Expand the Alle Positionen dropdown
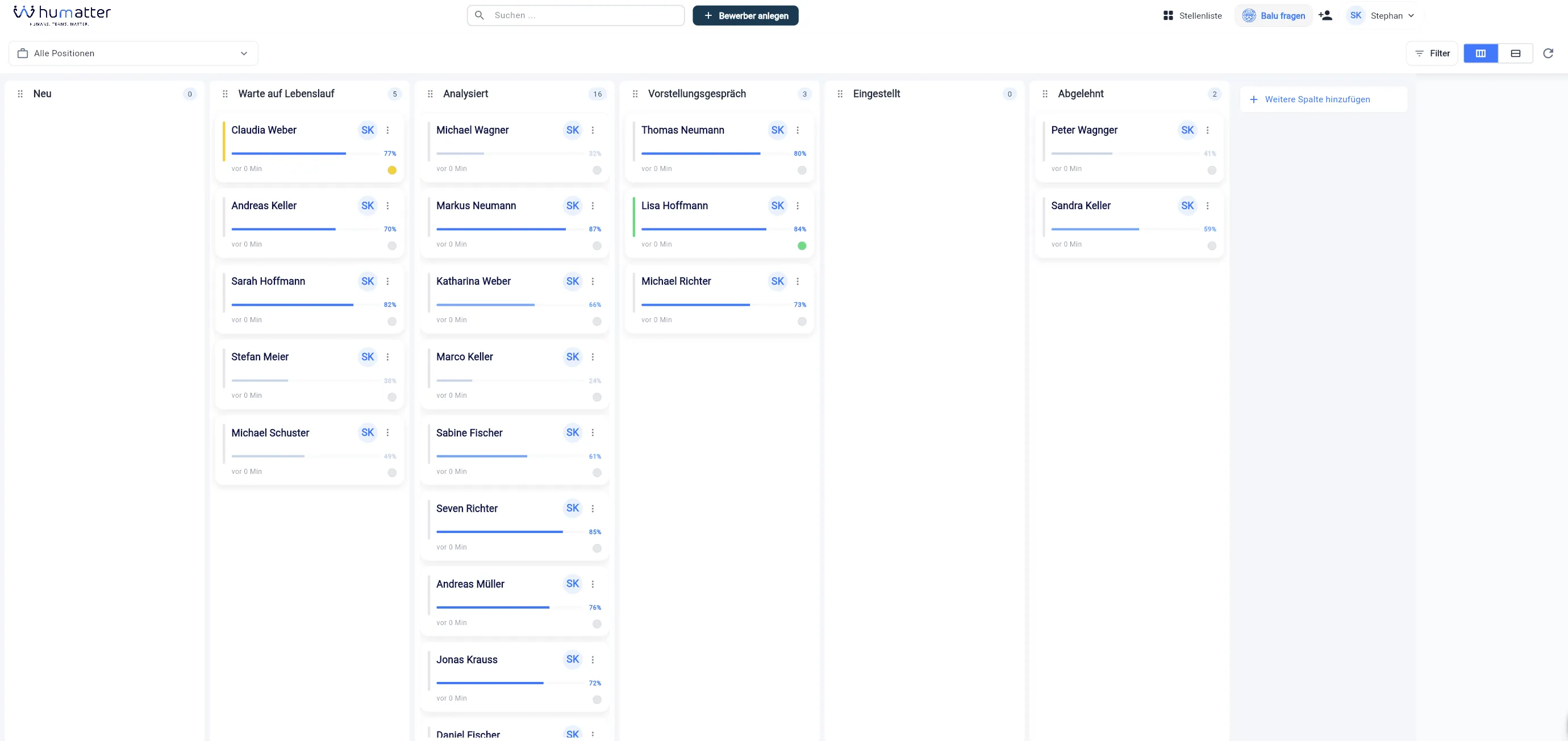Image resolution: width=1568 pixels, height=741 pixels. coord(134,53)
